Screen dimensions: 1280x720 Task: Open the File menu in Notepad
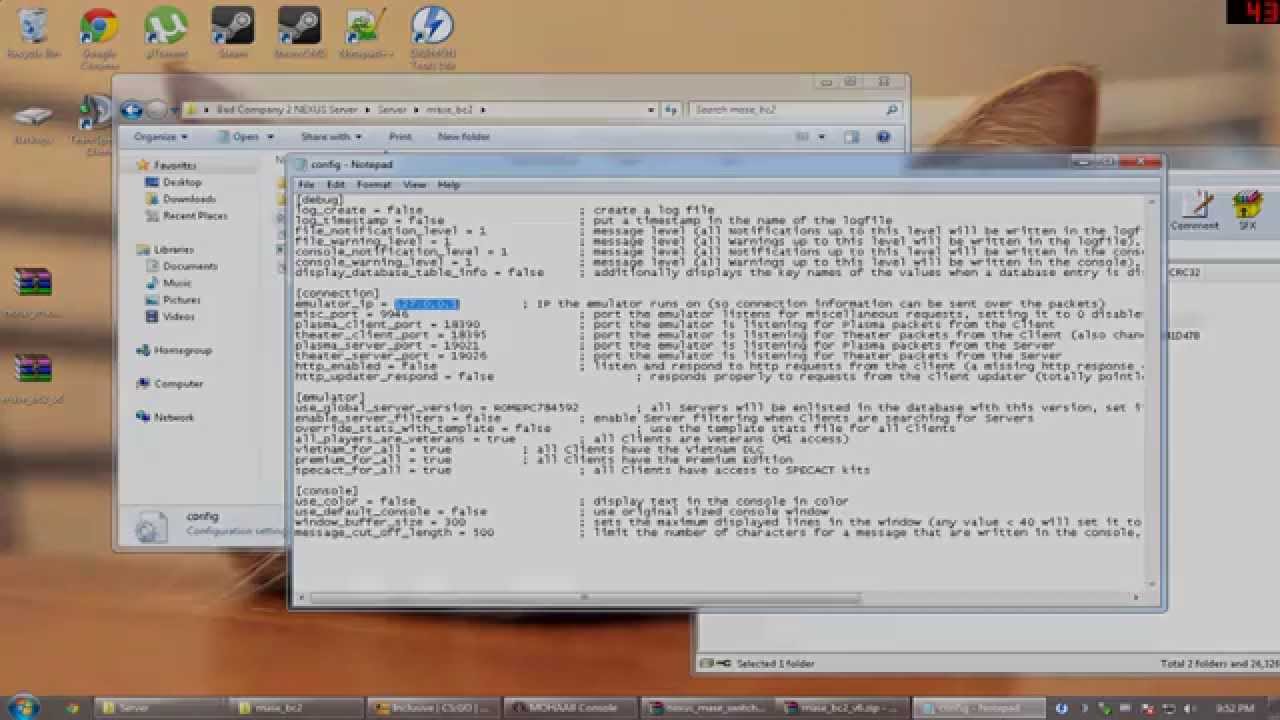pos(306,185)
